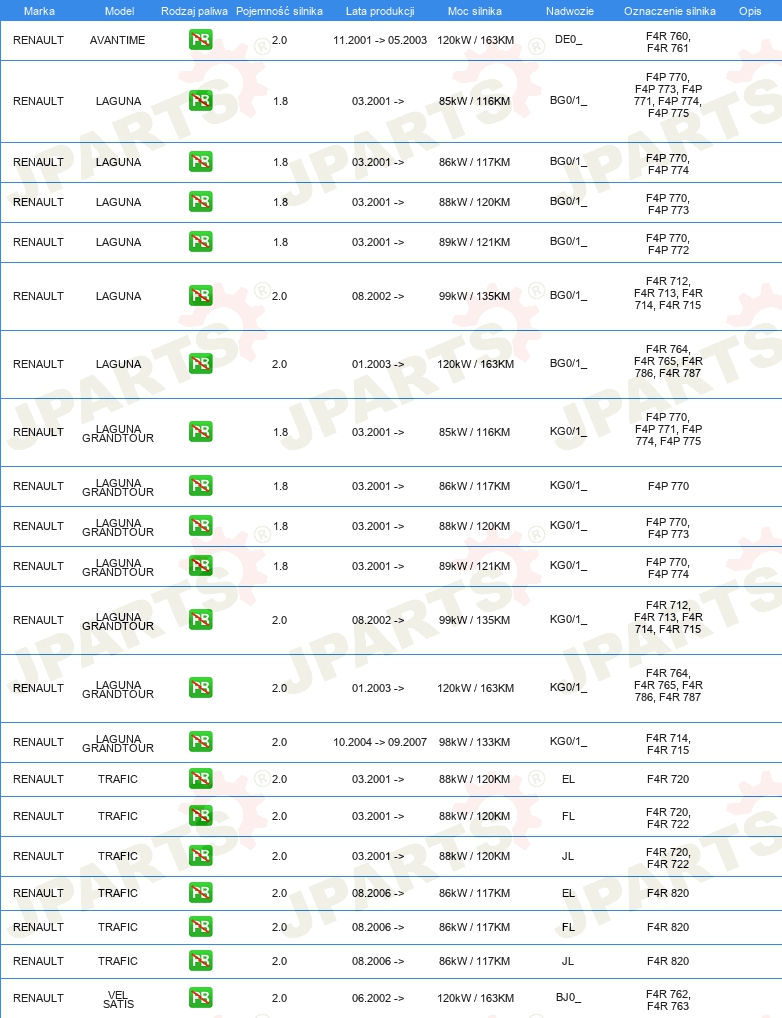Select engine codes F4R 762, F4R 763
Screen dimensions: 782x1018
pos(668,1000)
